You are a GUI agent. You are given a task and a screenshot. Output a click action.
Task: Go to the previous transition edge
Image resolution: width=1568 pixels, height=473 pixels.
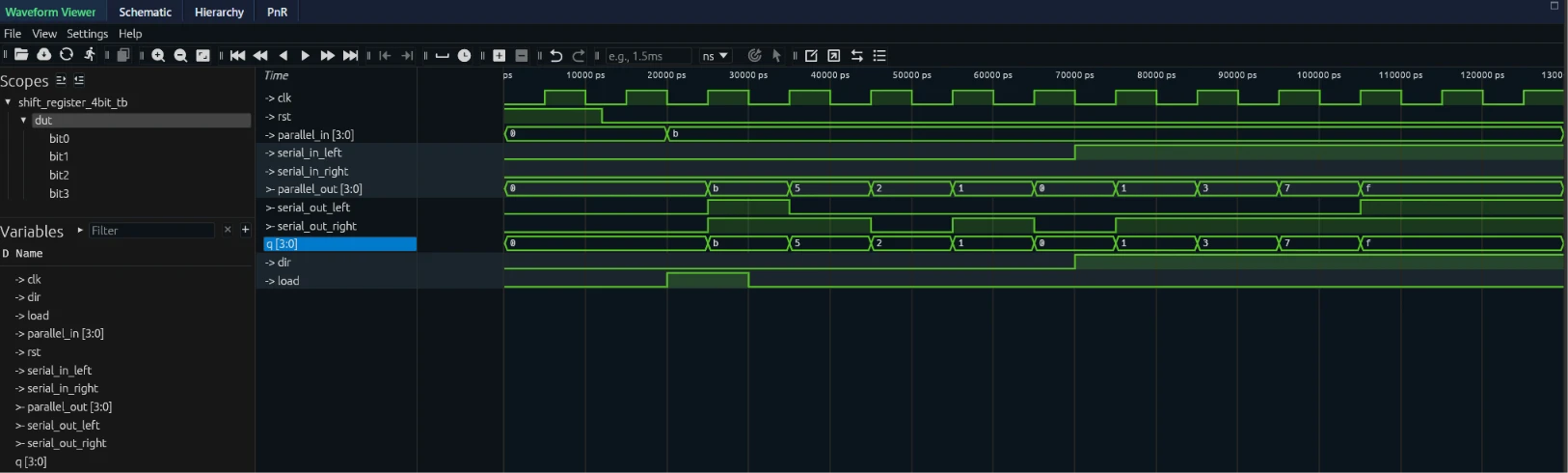385,55
